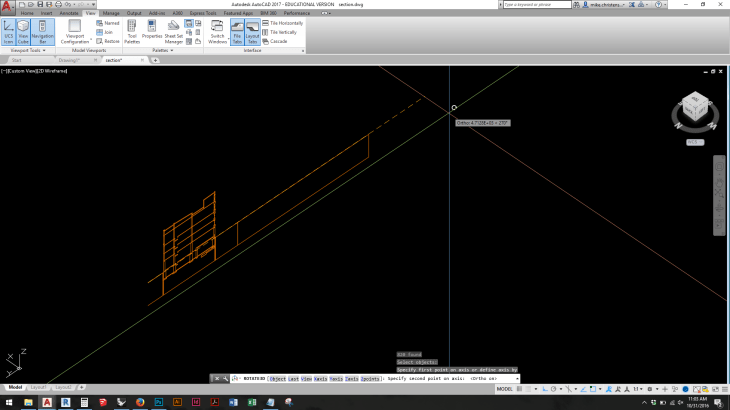
Task: Click the Join viewports icon
Action: pyautogui.click(x=108, y=32)
